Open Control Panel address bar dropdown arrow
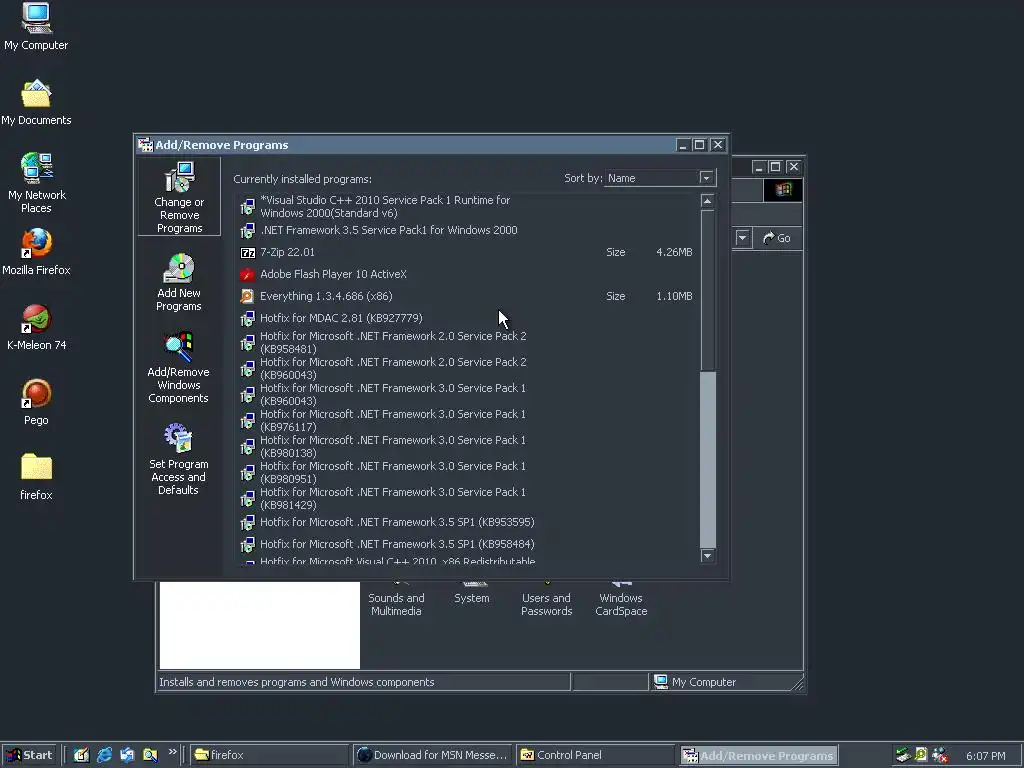 (x=743, y=238)
